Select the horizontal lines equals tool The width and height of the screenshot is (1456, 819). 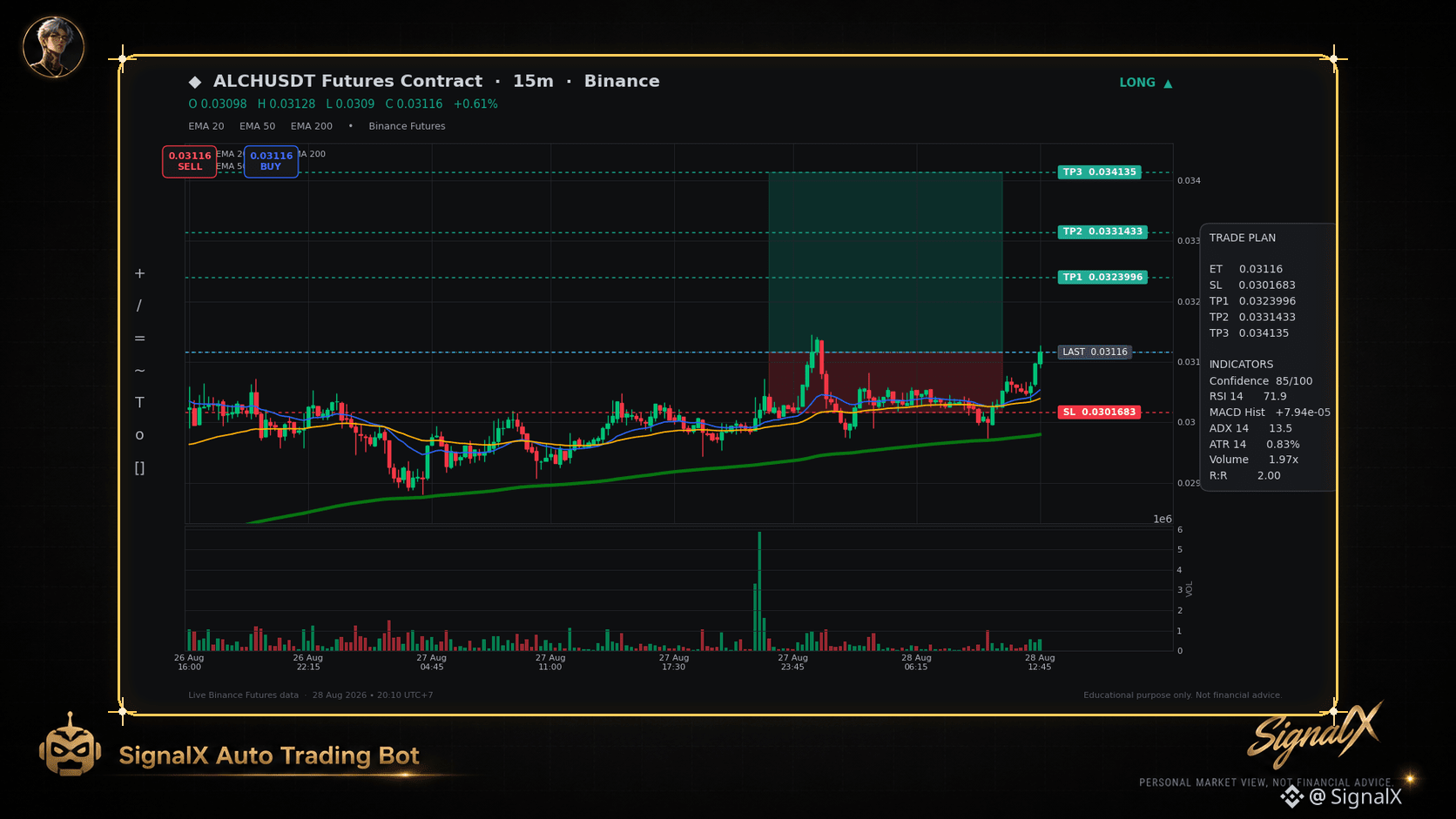pyautogui.click(x=139, y=338)
